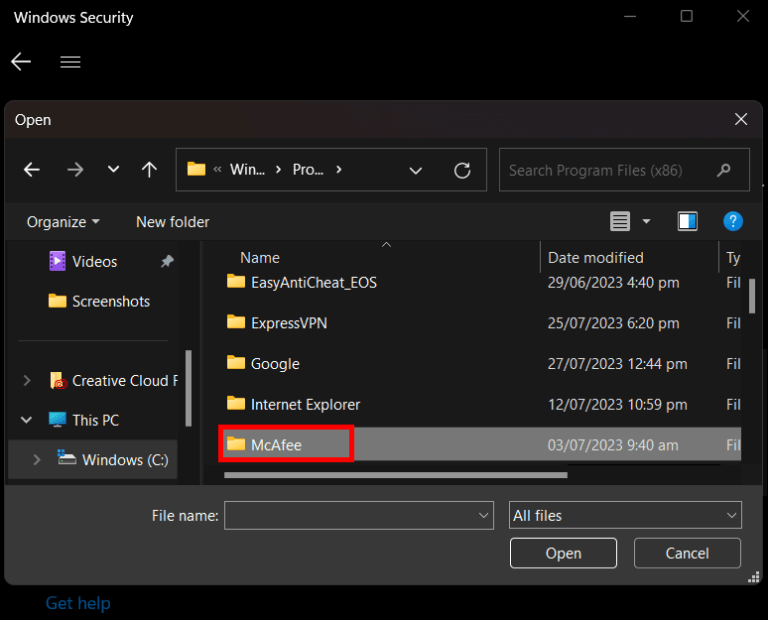Maximize the Windows Security window
768x620 pixels.
(x=687, y=16)
